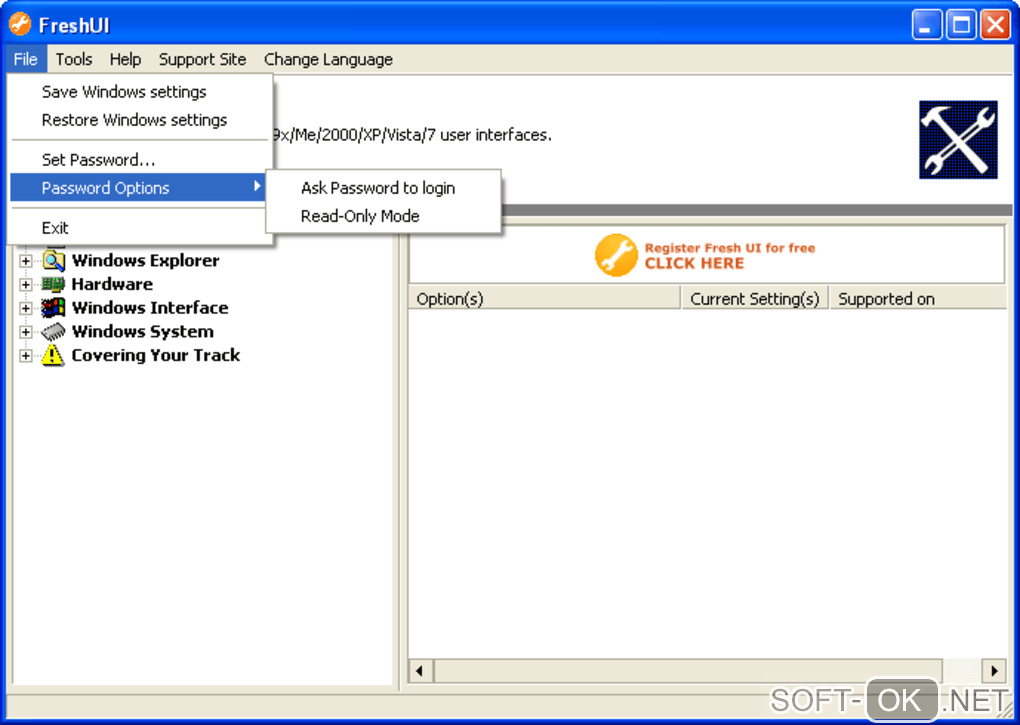Screen dimensions: 1020x725
Task: Click the orange wrench register icon
Action: coord(615,255)
